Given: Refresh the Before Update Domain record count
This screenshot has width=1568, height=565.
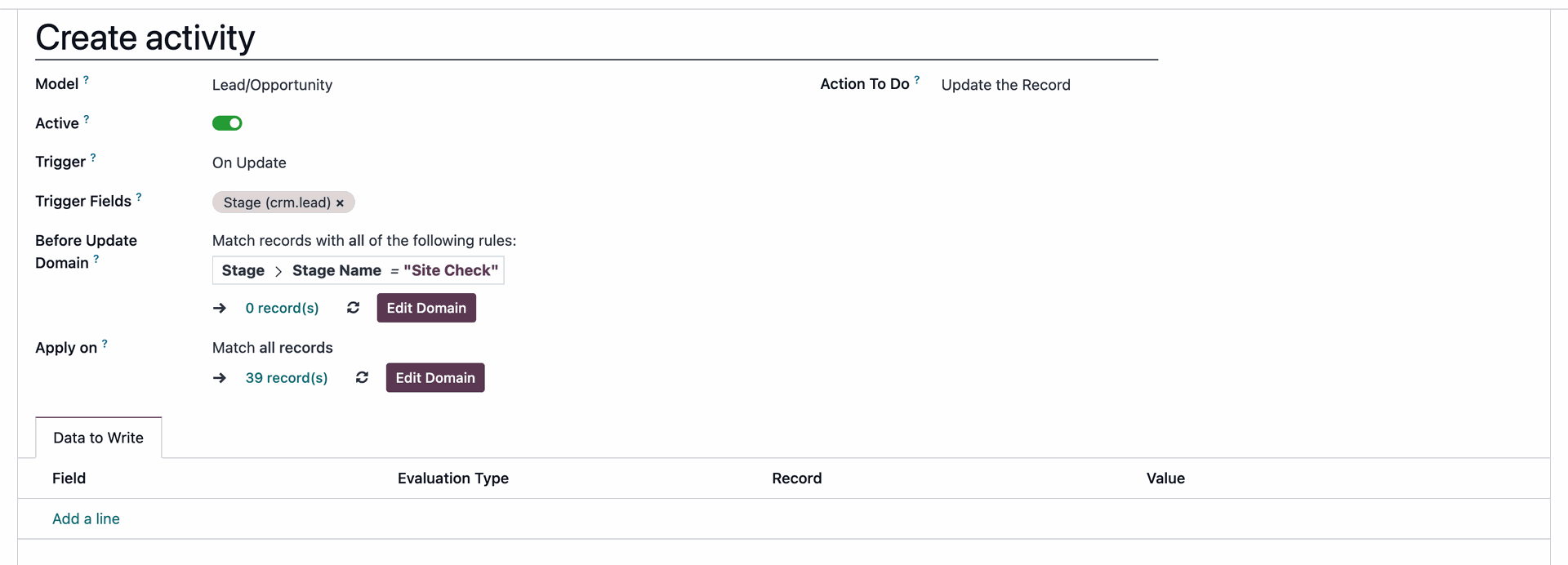Looking at the screenshot, I should tap(353, 308).
